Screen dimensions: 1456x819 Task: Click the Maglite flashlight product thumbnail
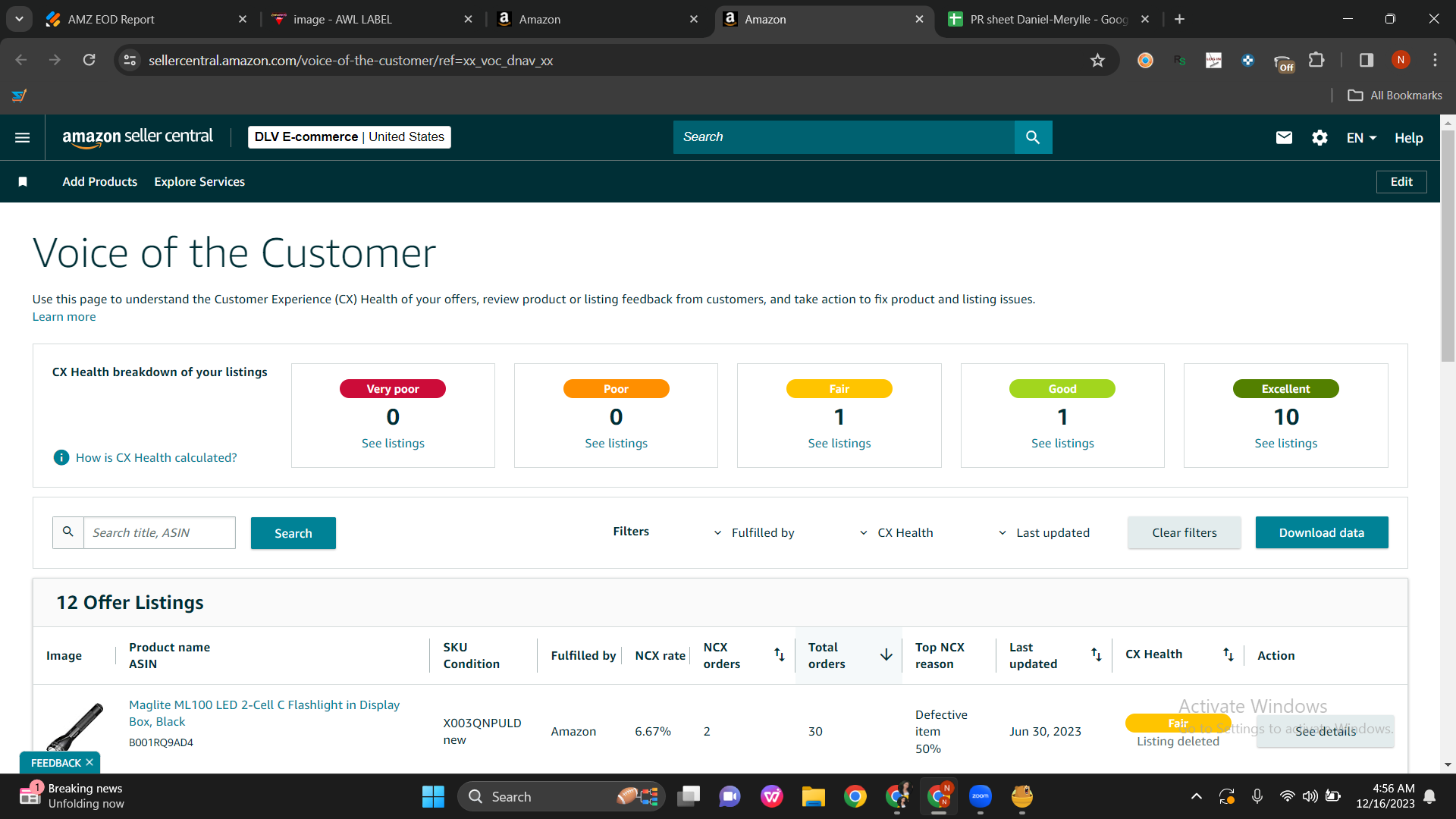point(74,728)
